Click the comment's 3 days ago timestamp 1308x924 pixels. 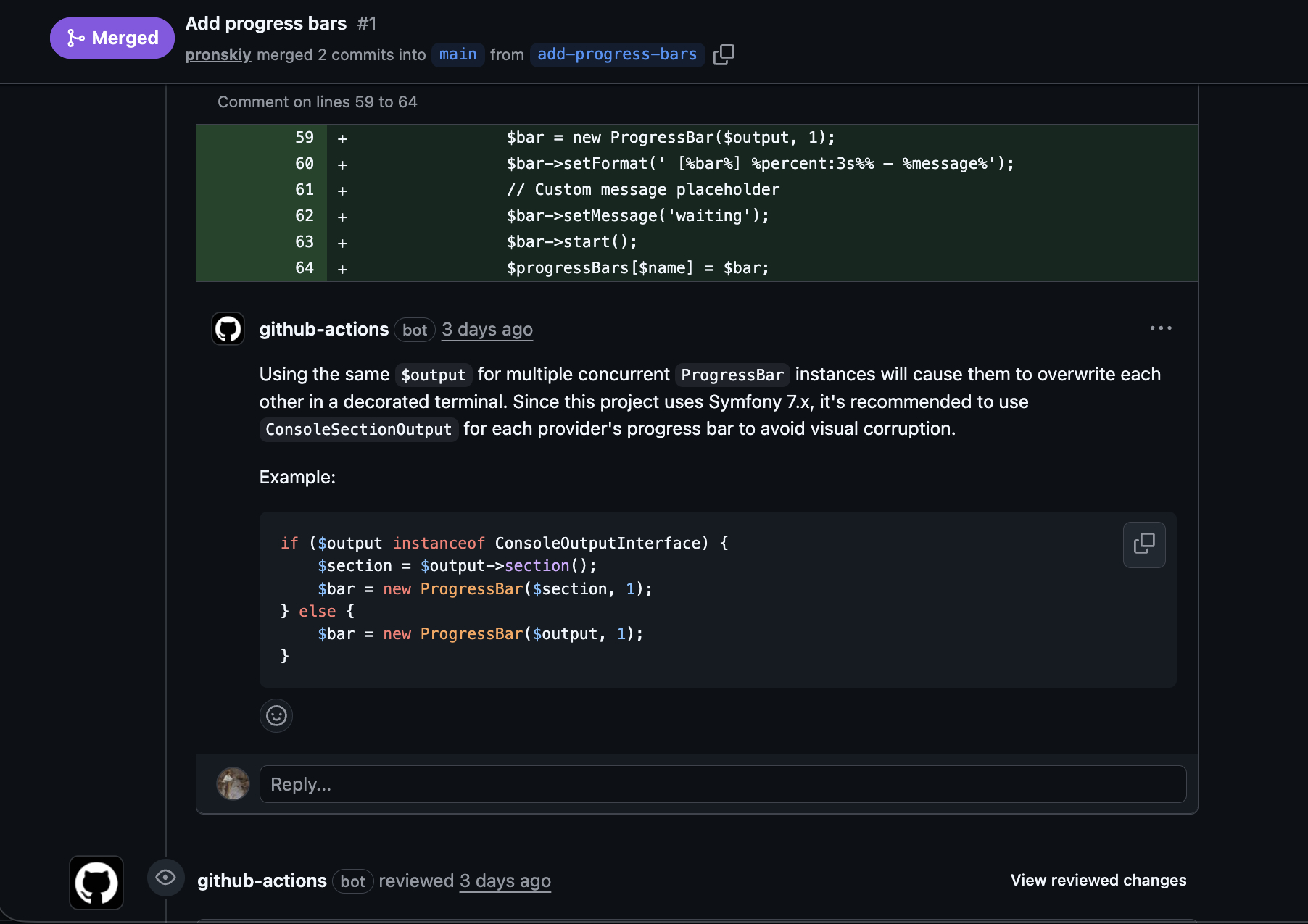click(x=487, y=330)
